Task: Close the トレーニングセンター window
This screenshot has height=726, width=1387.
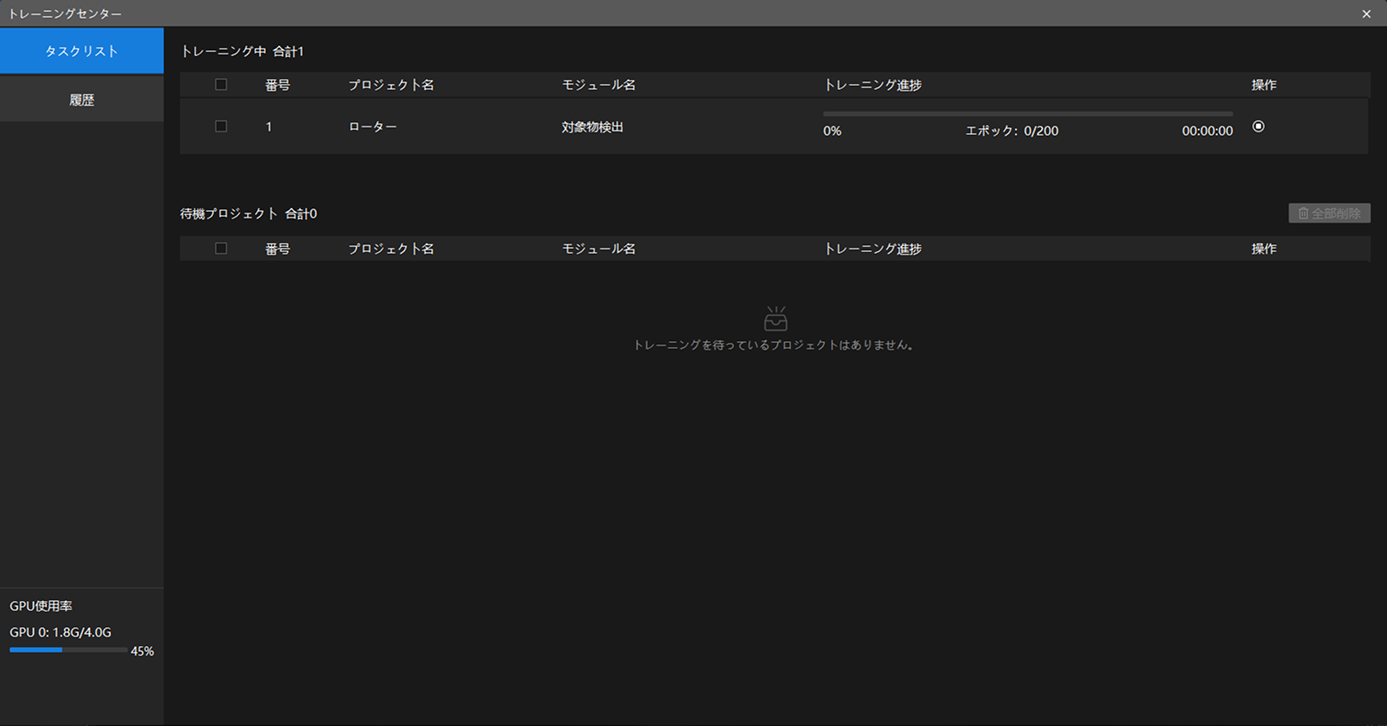Action: pyautogui.click(x=1366, y=14)
